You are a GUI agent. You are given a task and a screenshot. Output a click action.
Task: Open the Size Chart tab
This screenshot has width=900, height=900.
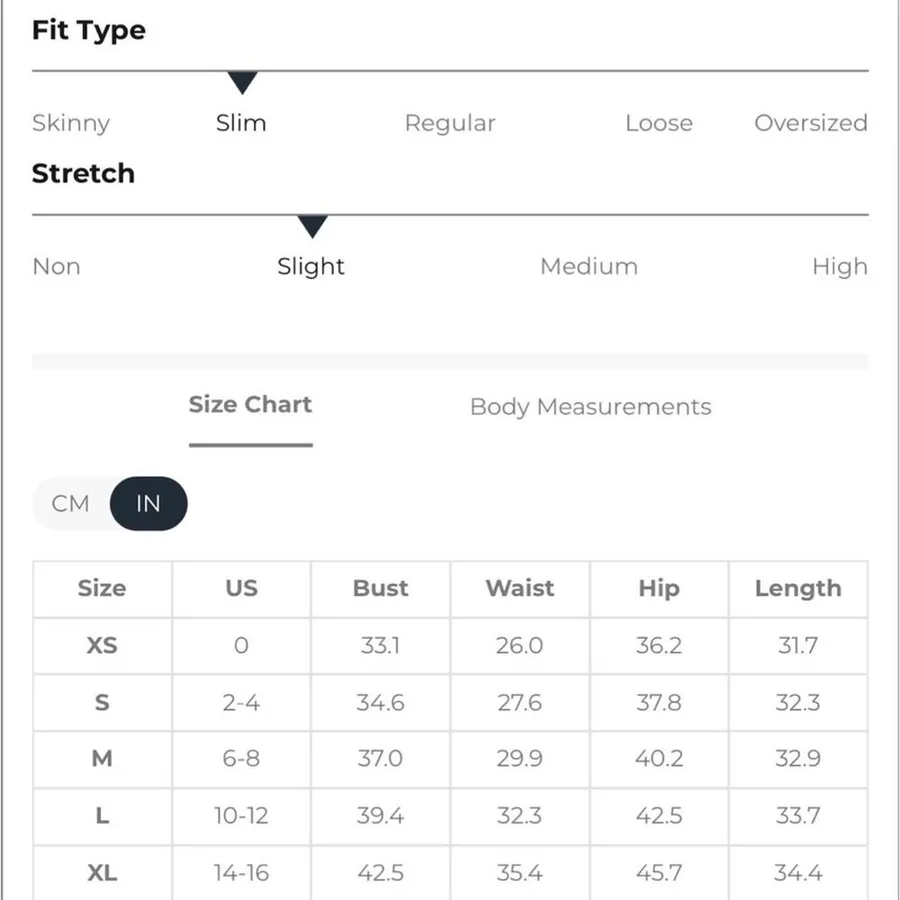tap(250, 405)
